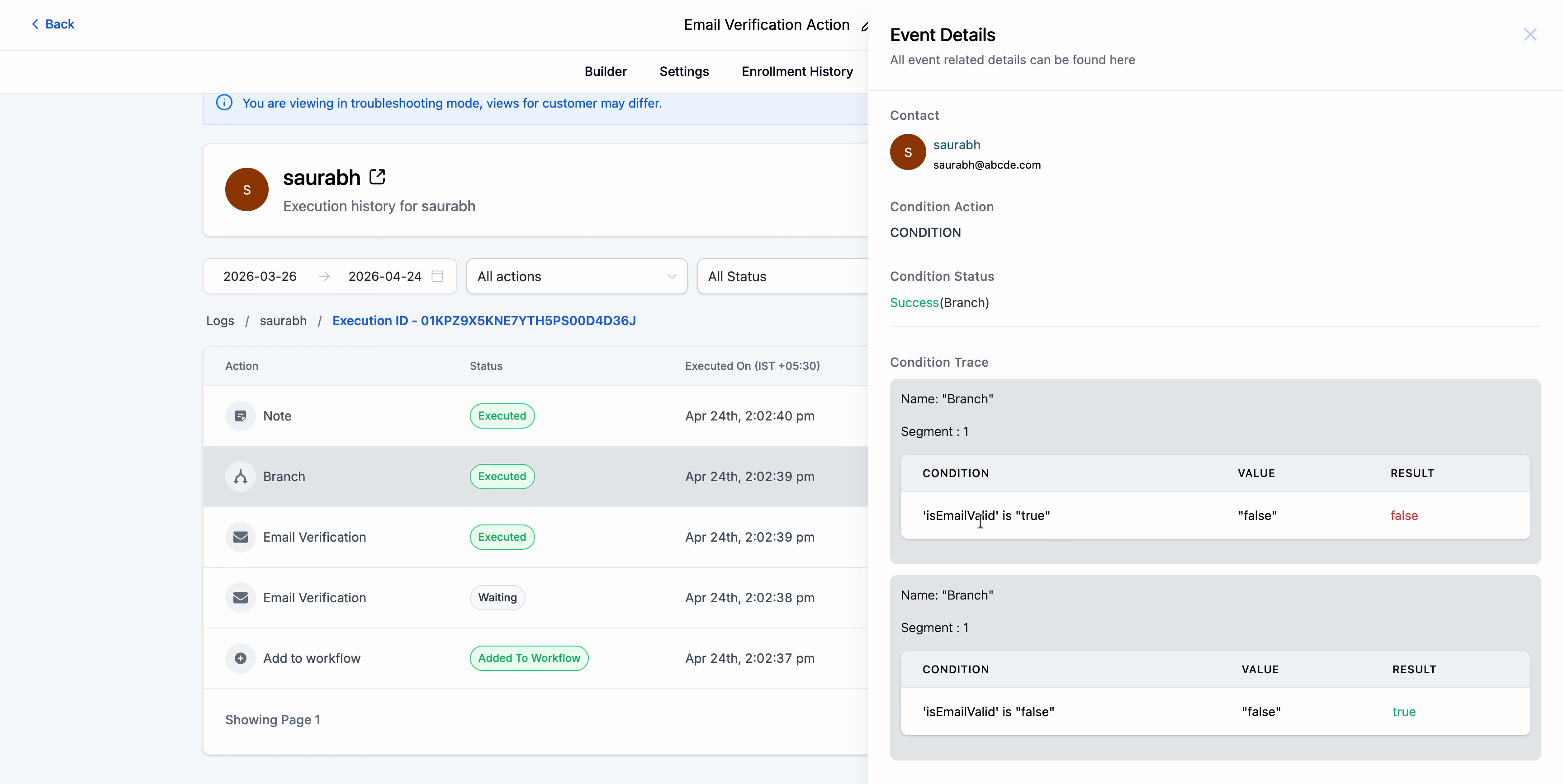The image size is (1563, 784).
Task: Click saurabh's avatar in Event Details
Action: pos(908,152)
